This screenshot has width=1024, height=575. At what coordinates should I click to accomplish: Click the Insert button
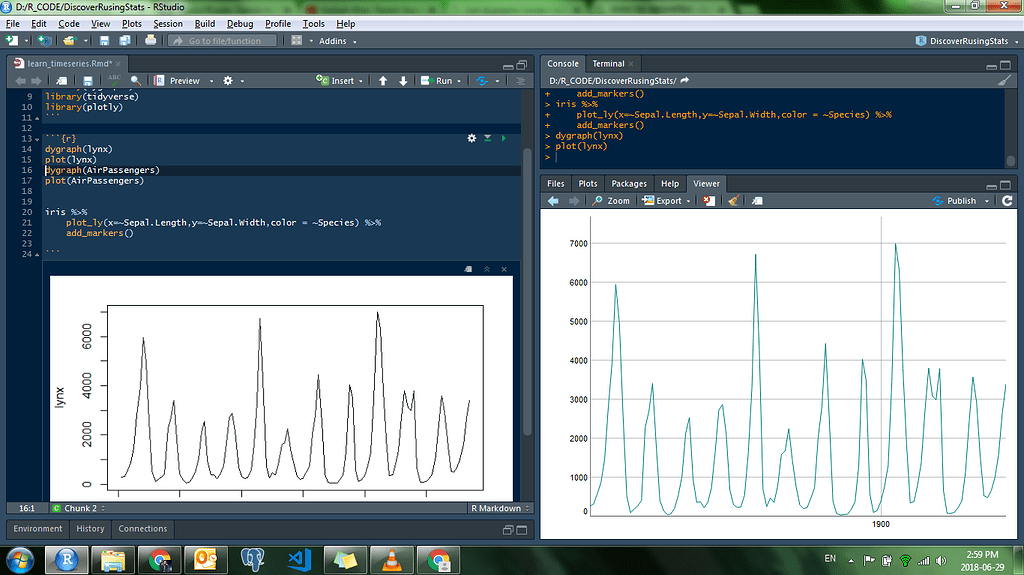(335, 81)
